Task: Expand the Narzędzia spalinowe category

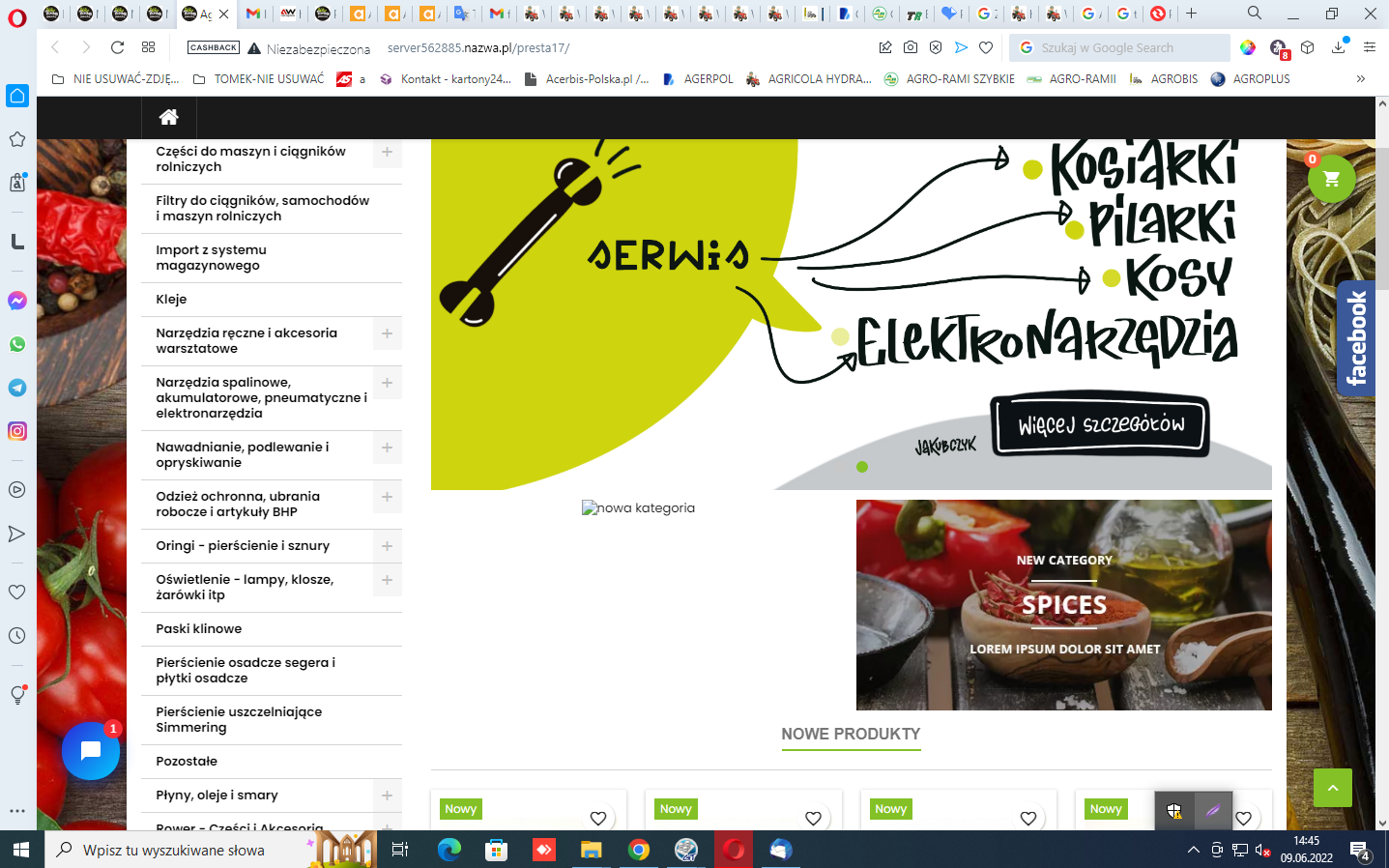Action: (388, 383)
